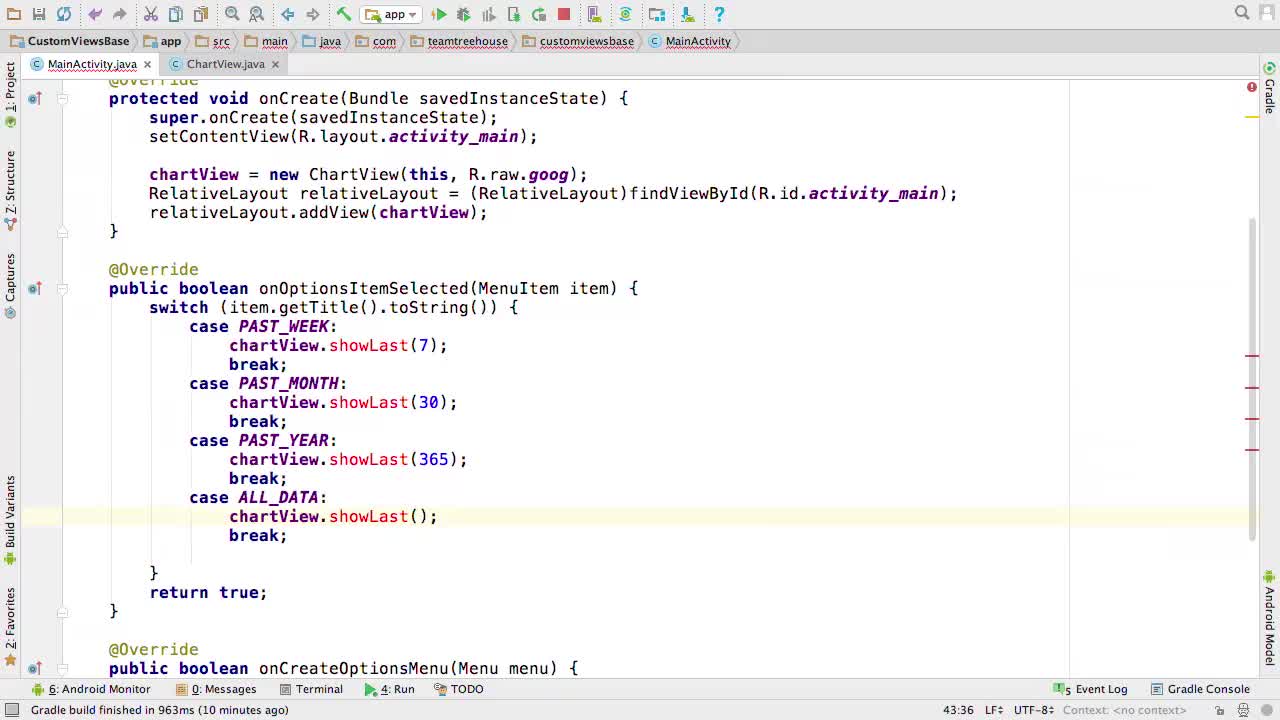Click the Make Project hammer icon
The width and height of the screenshot is (1280, 720).
344,14
